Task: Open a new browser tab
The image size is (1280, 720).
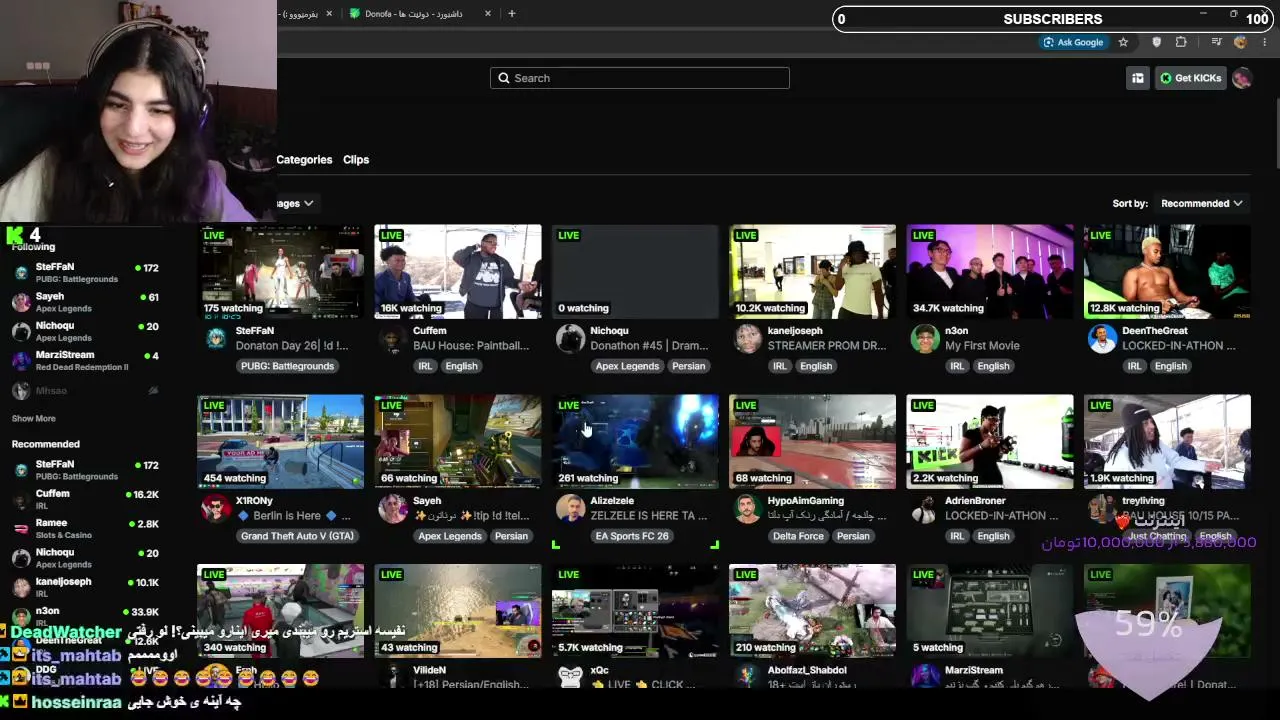Action: point(512,14)
